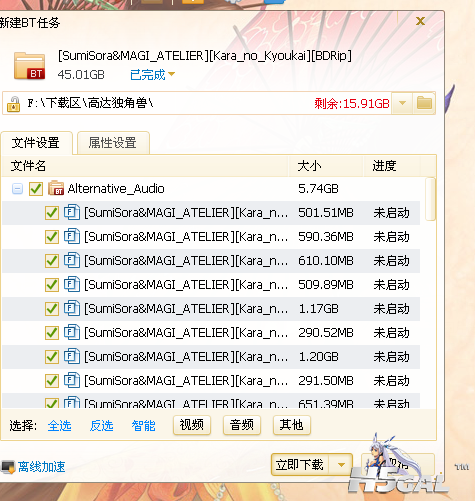This screenshot has height=501, width=475.
Task: Switch to the 文件设置 tab
Action: [x=36, y=143]
